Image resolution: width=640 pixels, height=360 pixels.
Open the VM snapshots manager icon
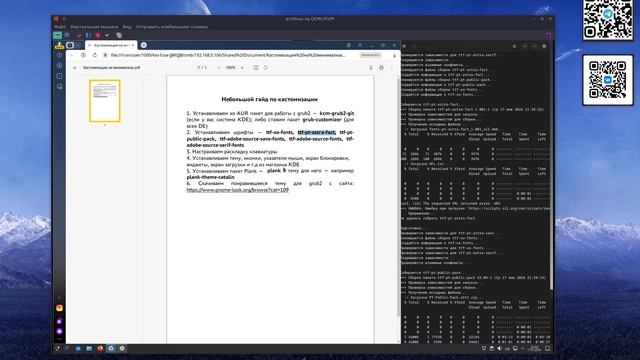[119, 36]
